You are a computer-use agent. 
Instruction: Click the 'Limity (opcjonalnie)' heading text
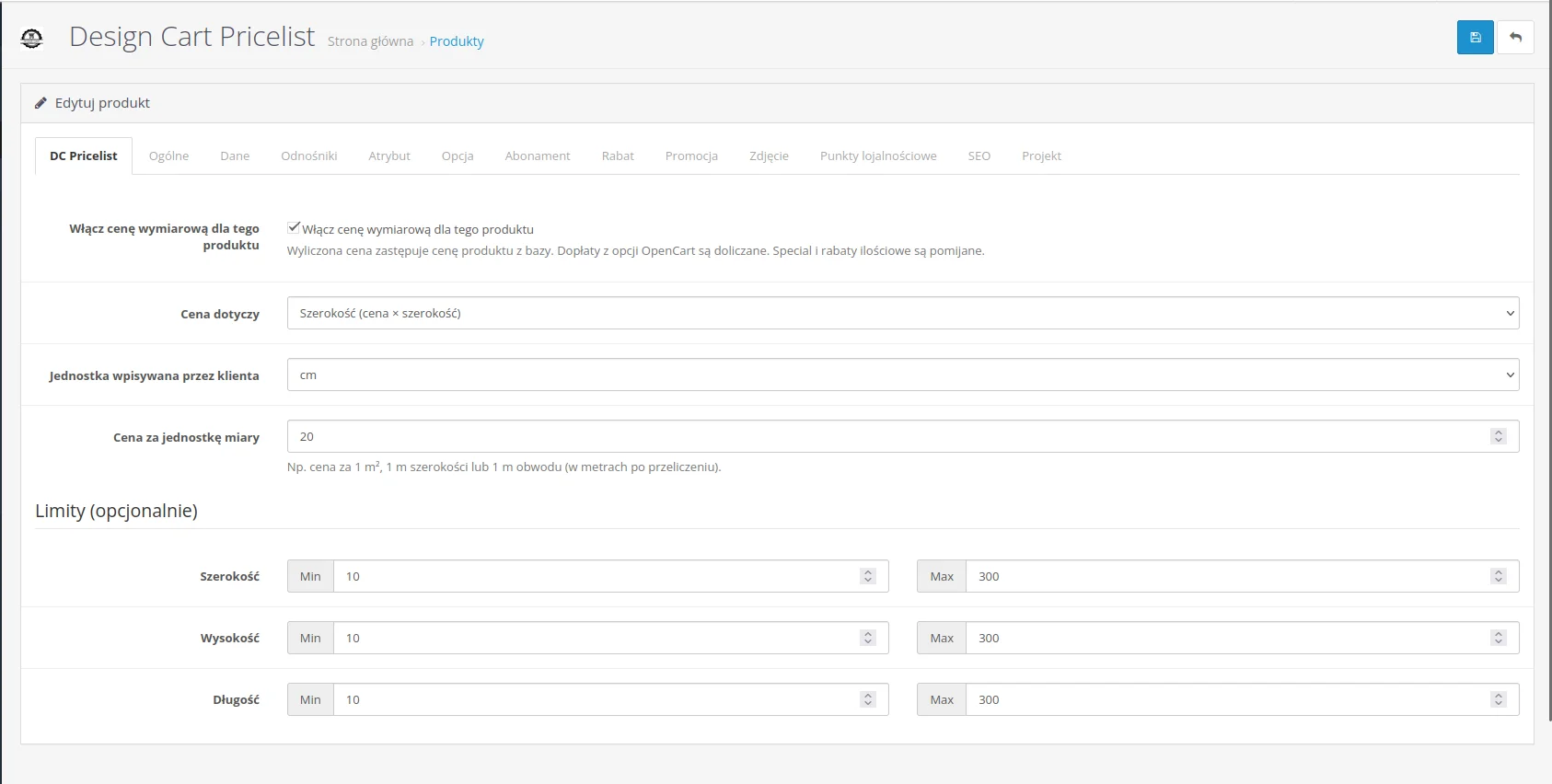(116, 511)
